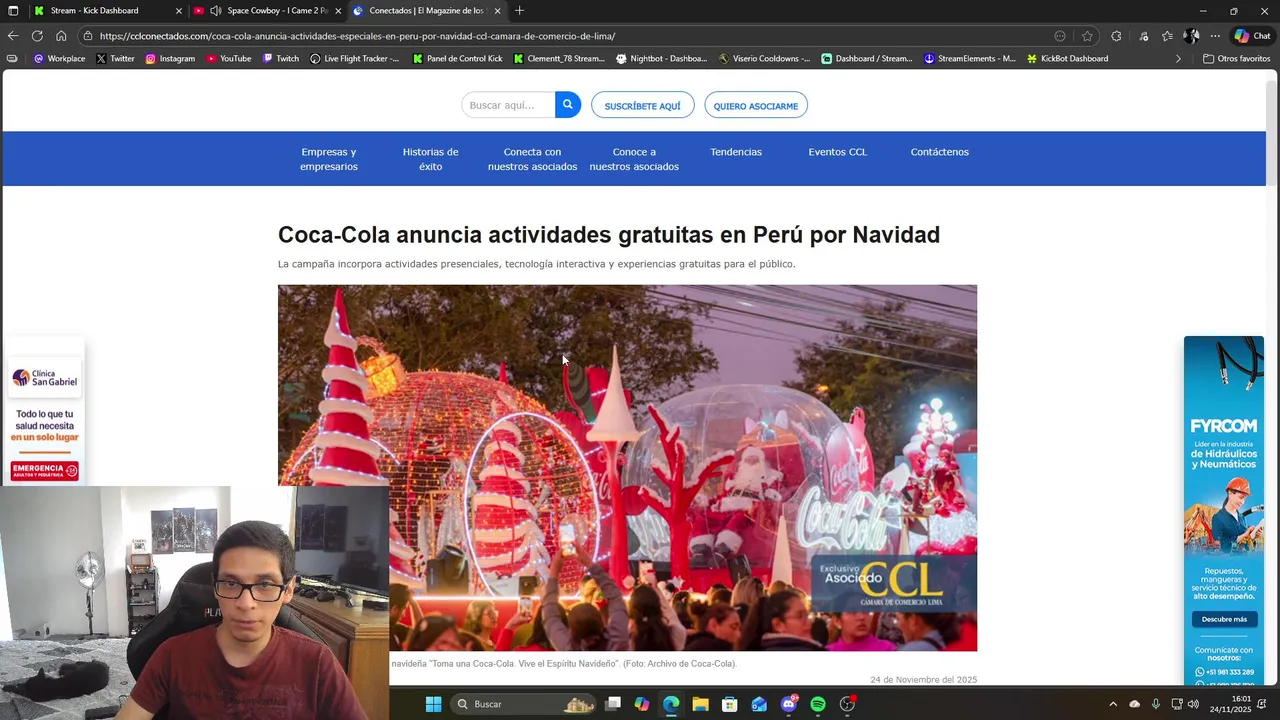Open the browser extensions puzzle icon
1280x720 pixels.
click(1116, 36)
